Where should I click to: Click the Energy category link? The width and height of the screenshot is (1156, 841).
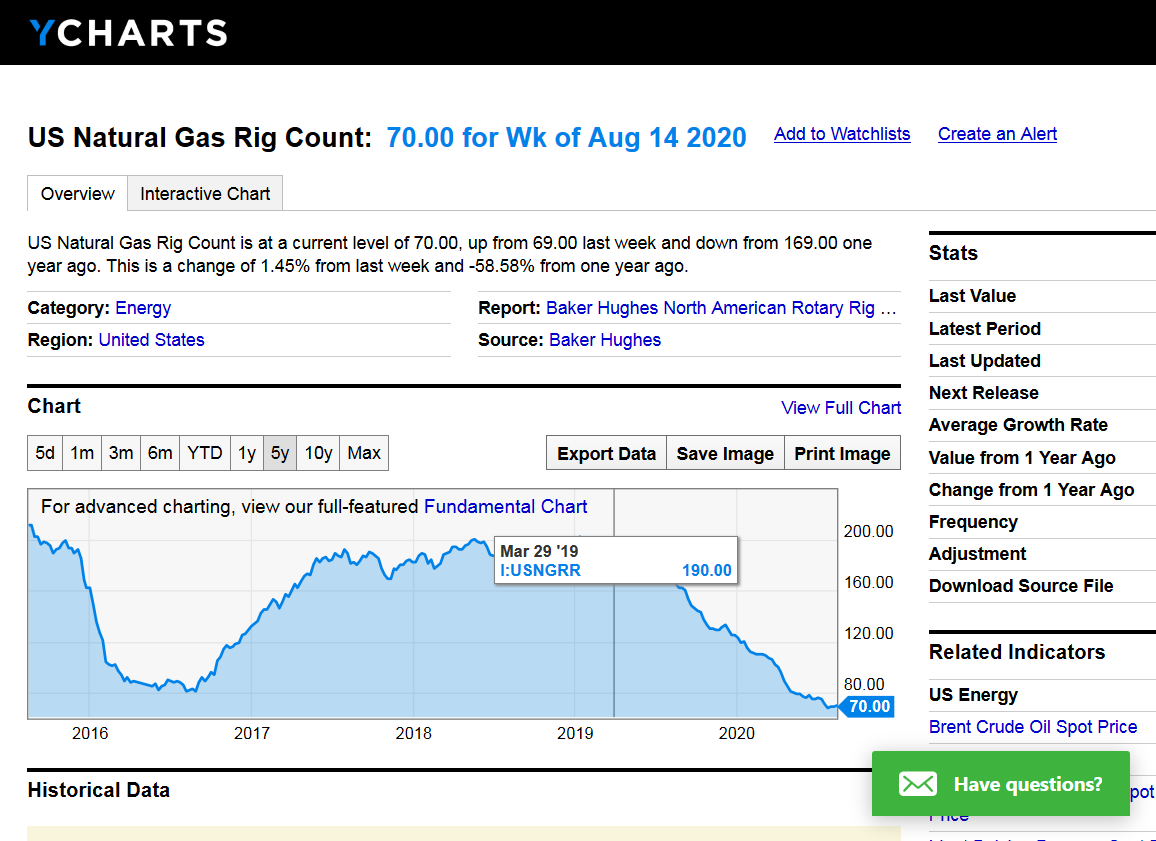143,308
